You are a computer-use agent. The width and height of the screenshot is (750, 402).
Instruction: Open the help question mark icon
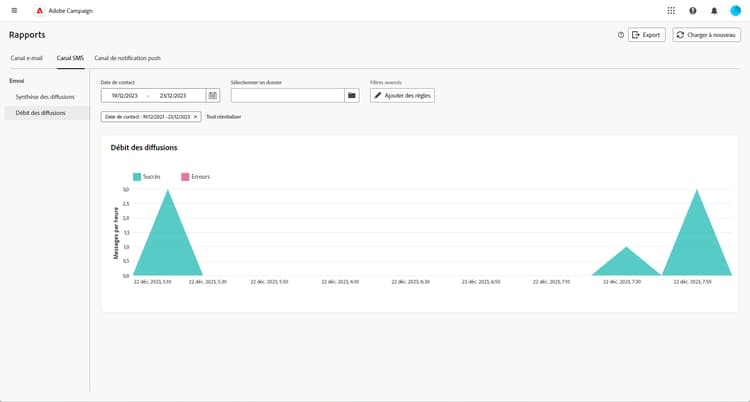tap(693, 11)
